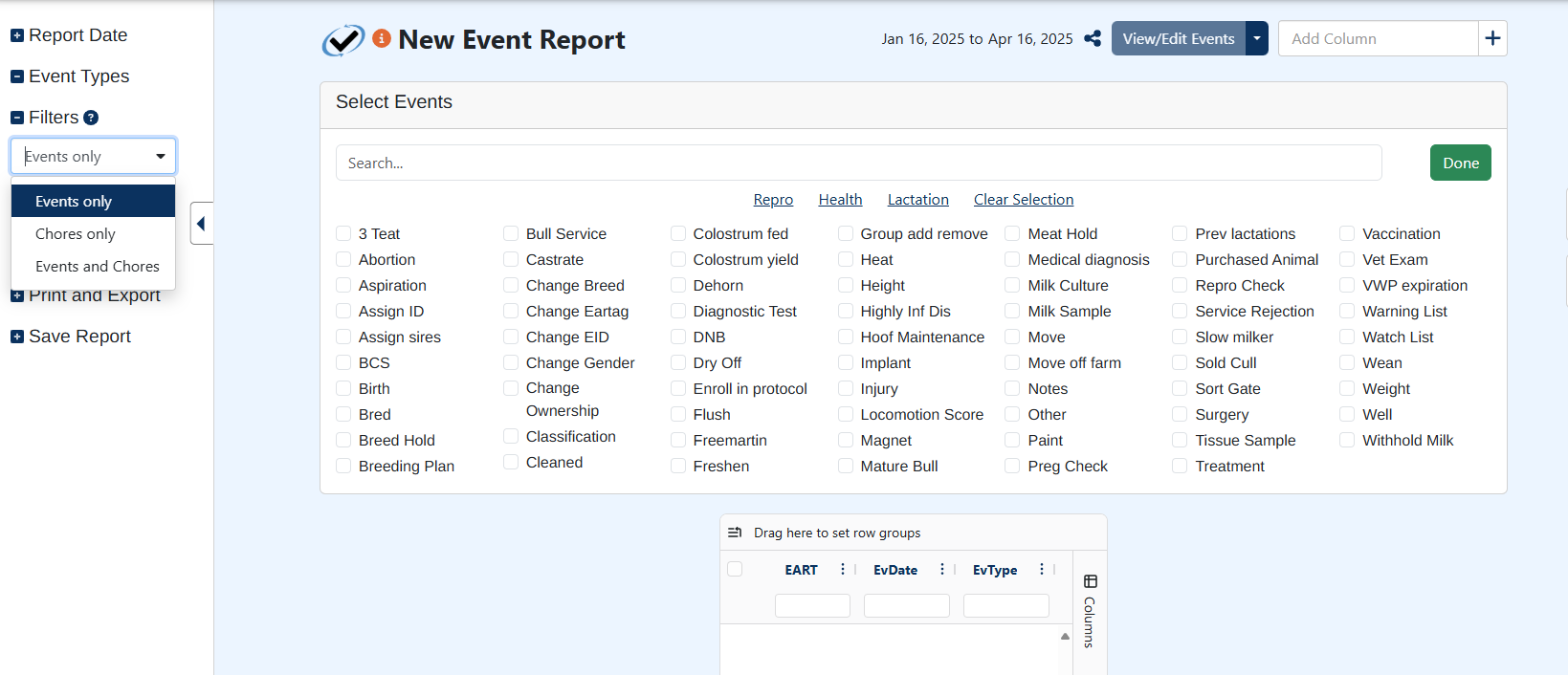
Task: Tick the Vaccination event checkbox
Action: tap(1347, 233)
